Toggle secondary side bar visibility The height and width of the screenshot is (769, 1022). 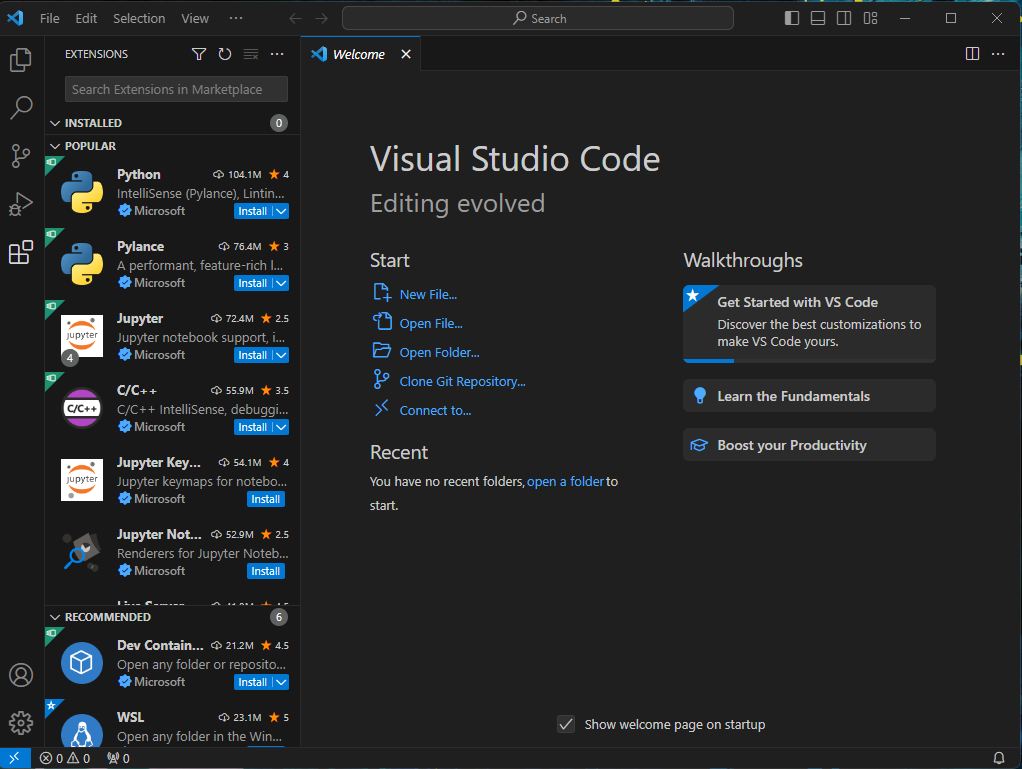tap(844, 18)
